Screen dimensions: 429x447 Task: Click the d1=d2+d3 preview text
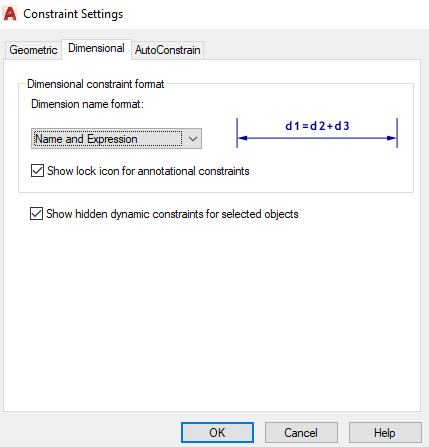point(317,126)
